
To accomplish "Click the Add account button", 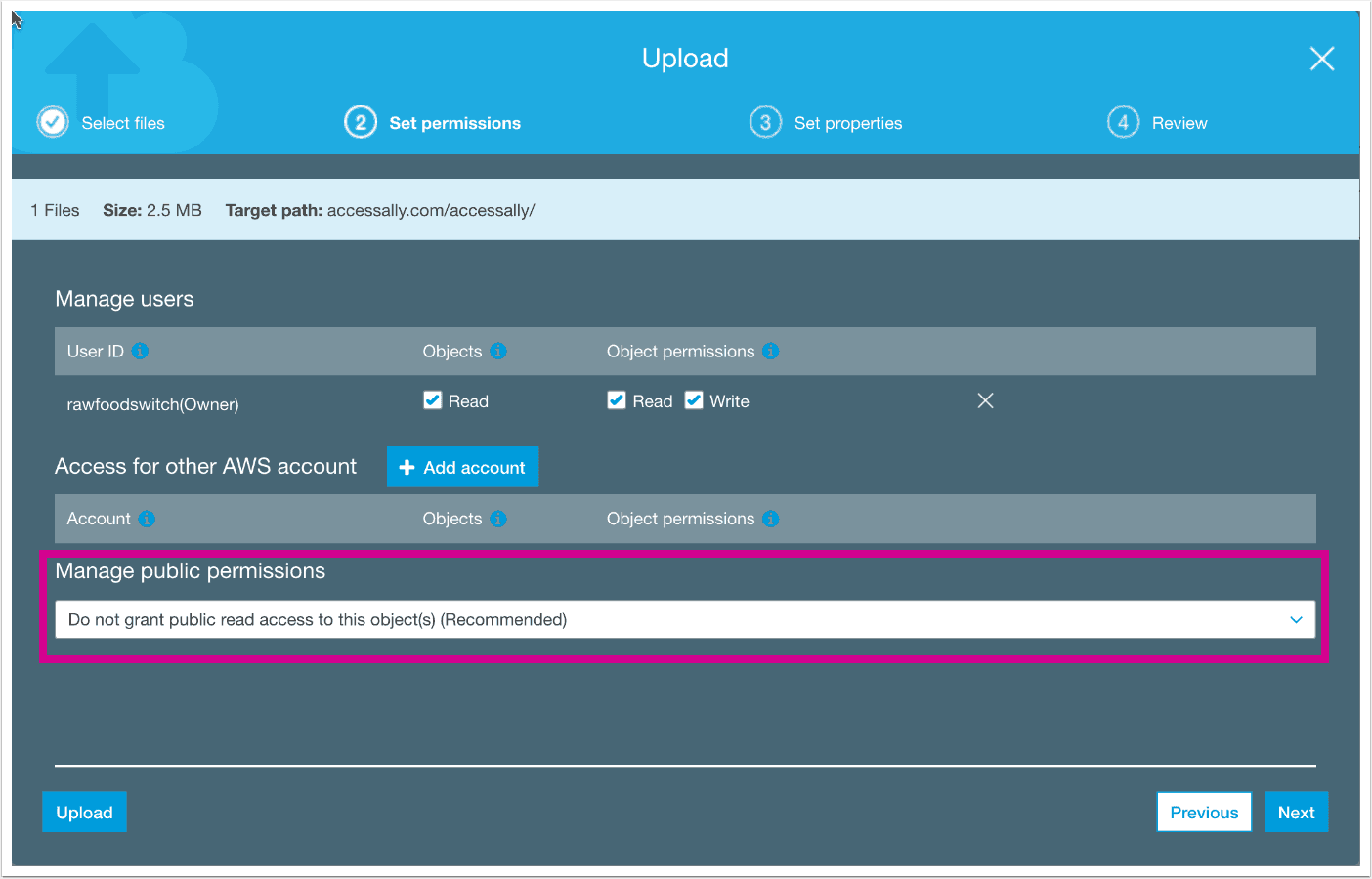I will [x=462, y=467].
